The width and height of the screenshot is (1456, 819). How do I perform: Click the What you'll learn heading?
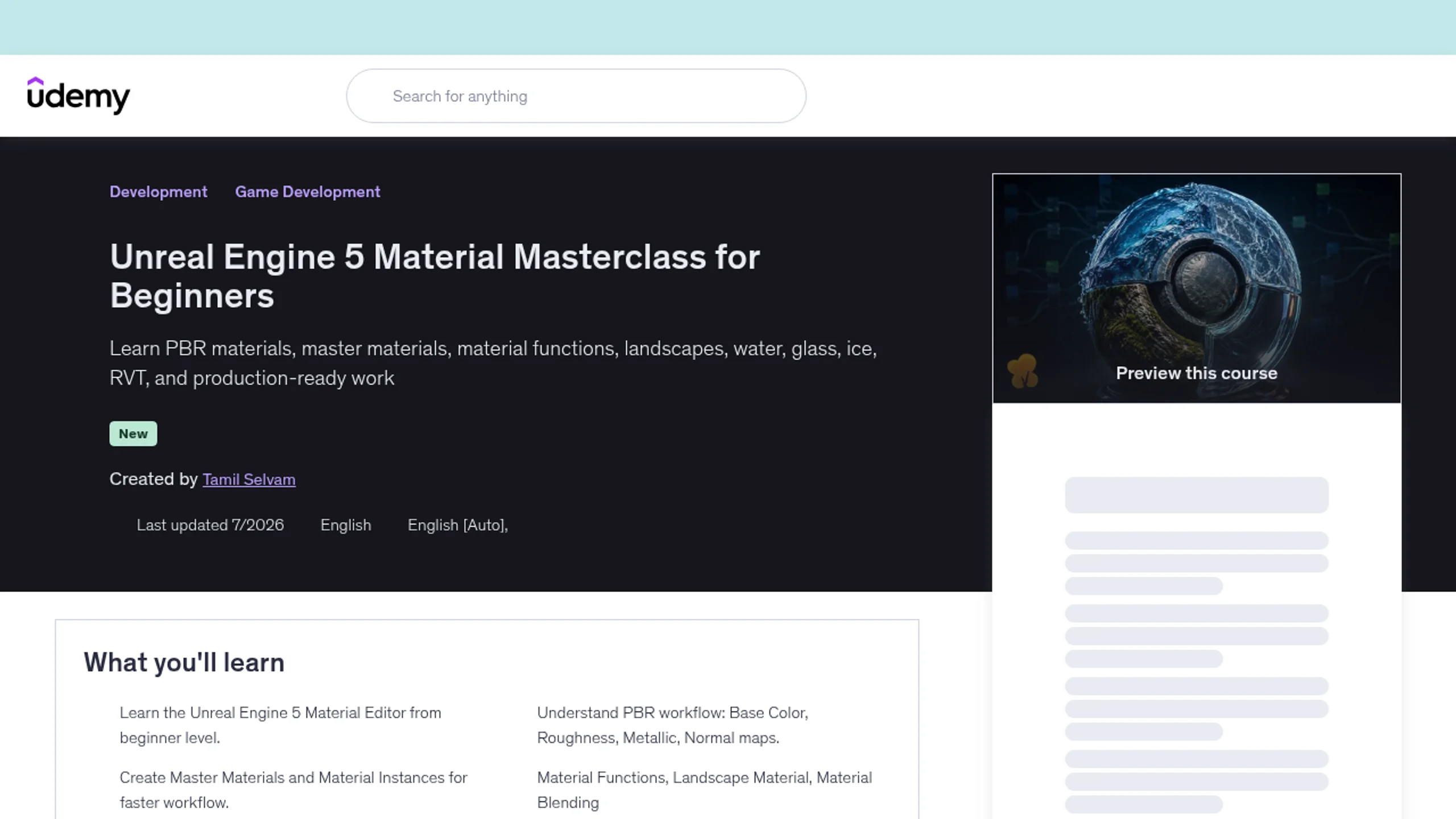pyautogui.click(x=184, y=662)
